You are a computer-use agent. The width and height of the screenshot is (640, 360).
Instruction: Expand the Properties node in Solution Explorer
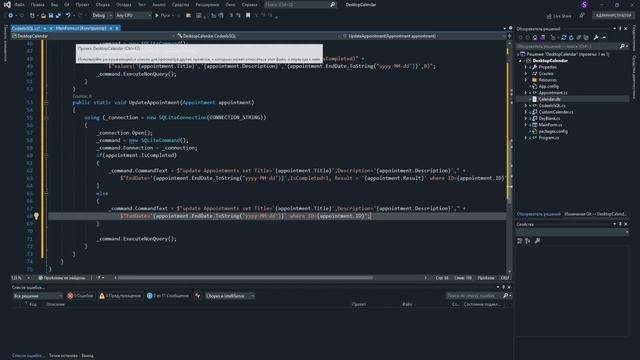526,67
